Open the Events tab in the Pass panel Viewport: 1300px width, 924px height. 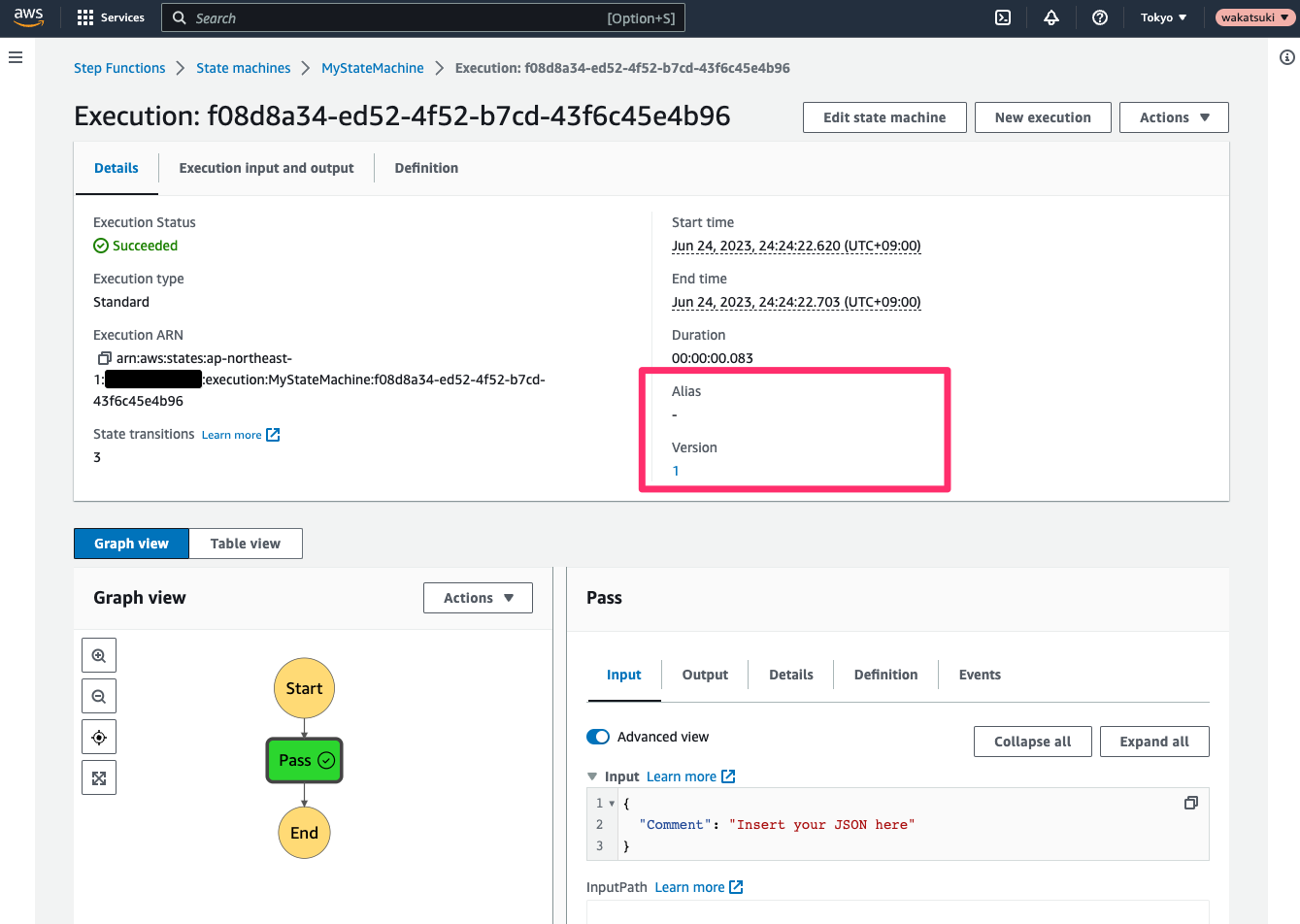pos(979,675)
